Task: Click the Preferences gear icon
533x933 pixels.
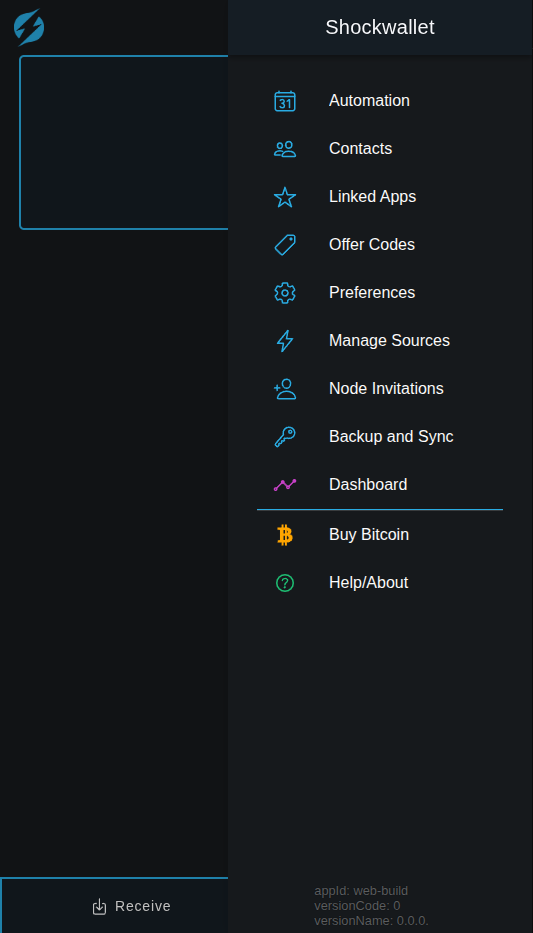Action: (x=285, y=293)
